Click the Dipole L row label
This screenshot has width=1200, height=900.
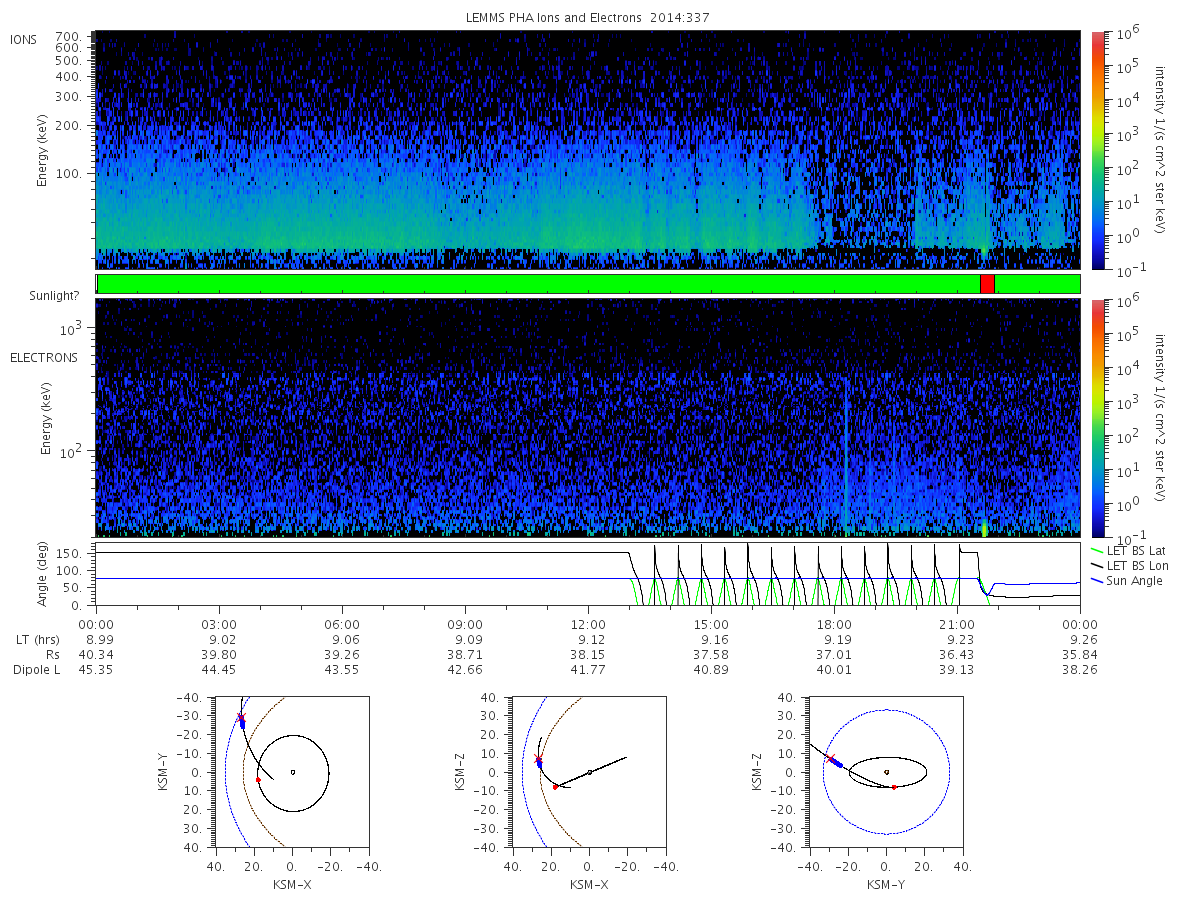tap(36, 669)
